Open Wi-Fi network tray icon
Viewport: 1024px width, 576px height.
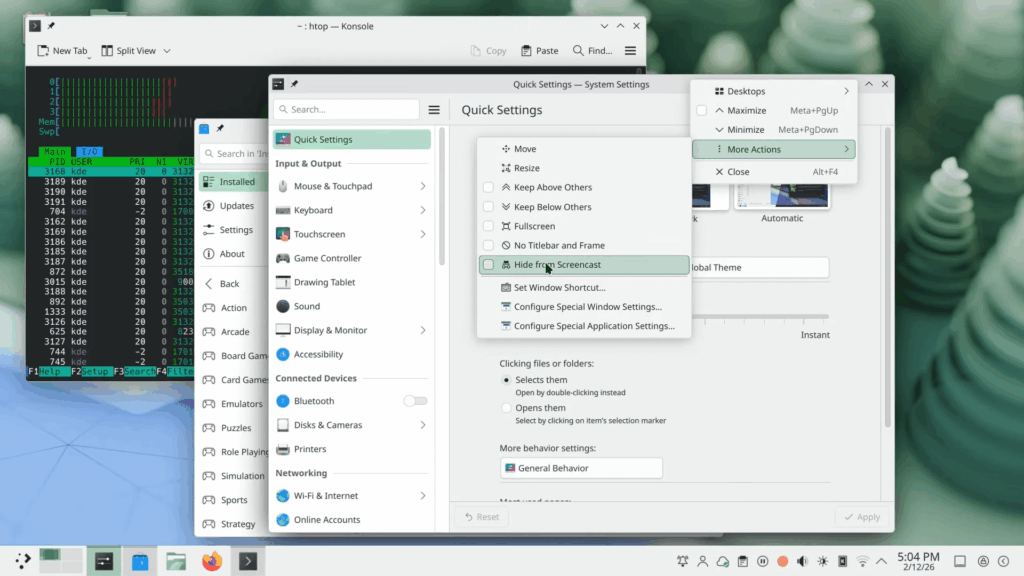[x=863, y=562]
